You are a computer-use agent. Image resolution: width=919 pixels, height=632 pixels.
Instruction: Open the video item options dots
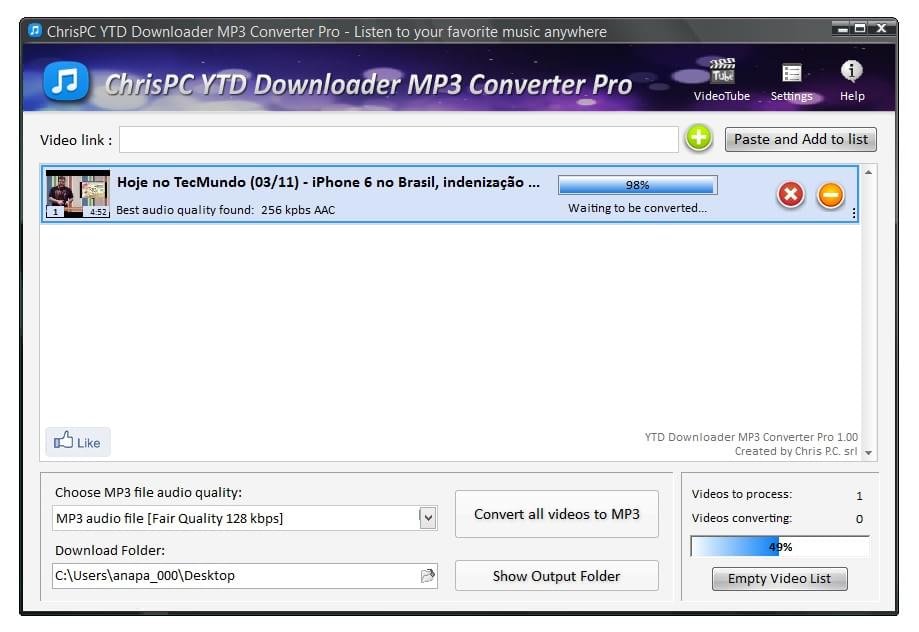click(x=854, y=214)
